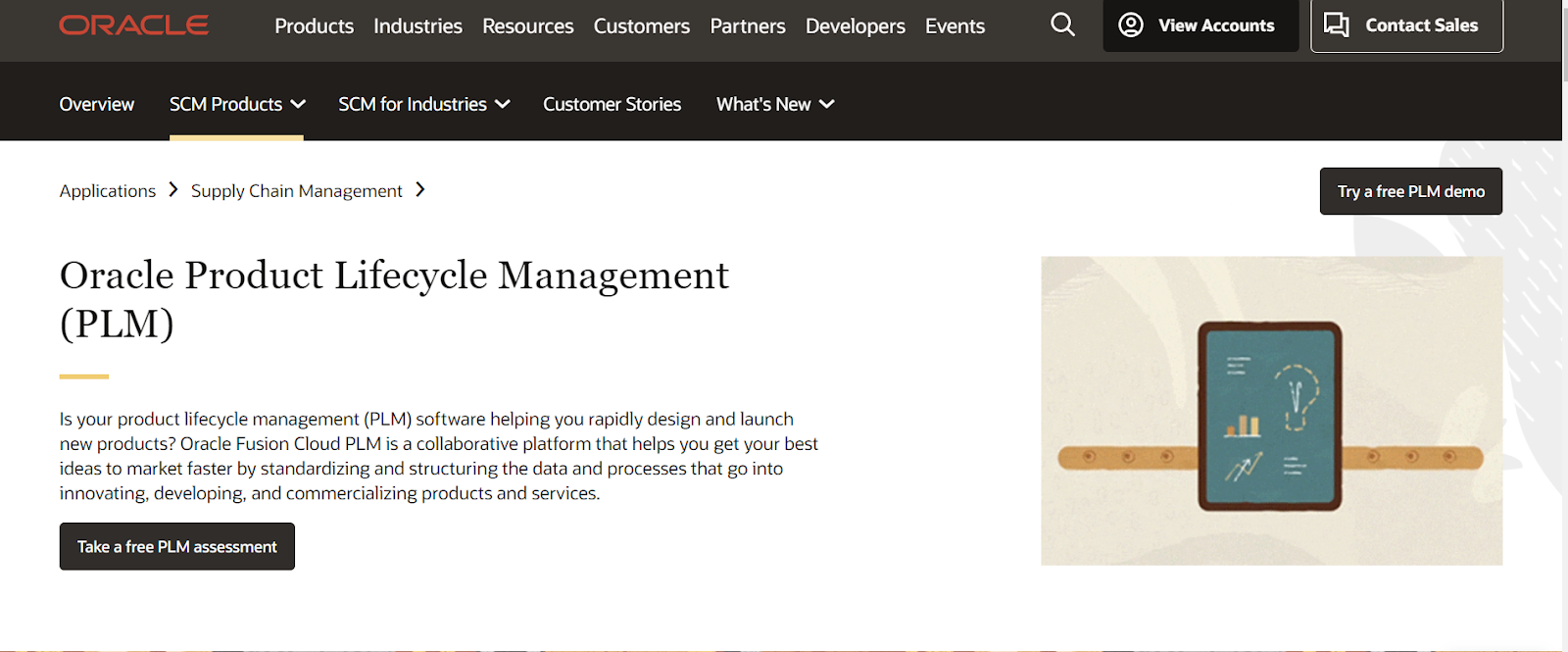The width and height of the screenshot is (1568, 652).
Task: Follow the Applications breadcrumb link
Action: coord(108,191)
